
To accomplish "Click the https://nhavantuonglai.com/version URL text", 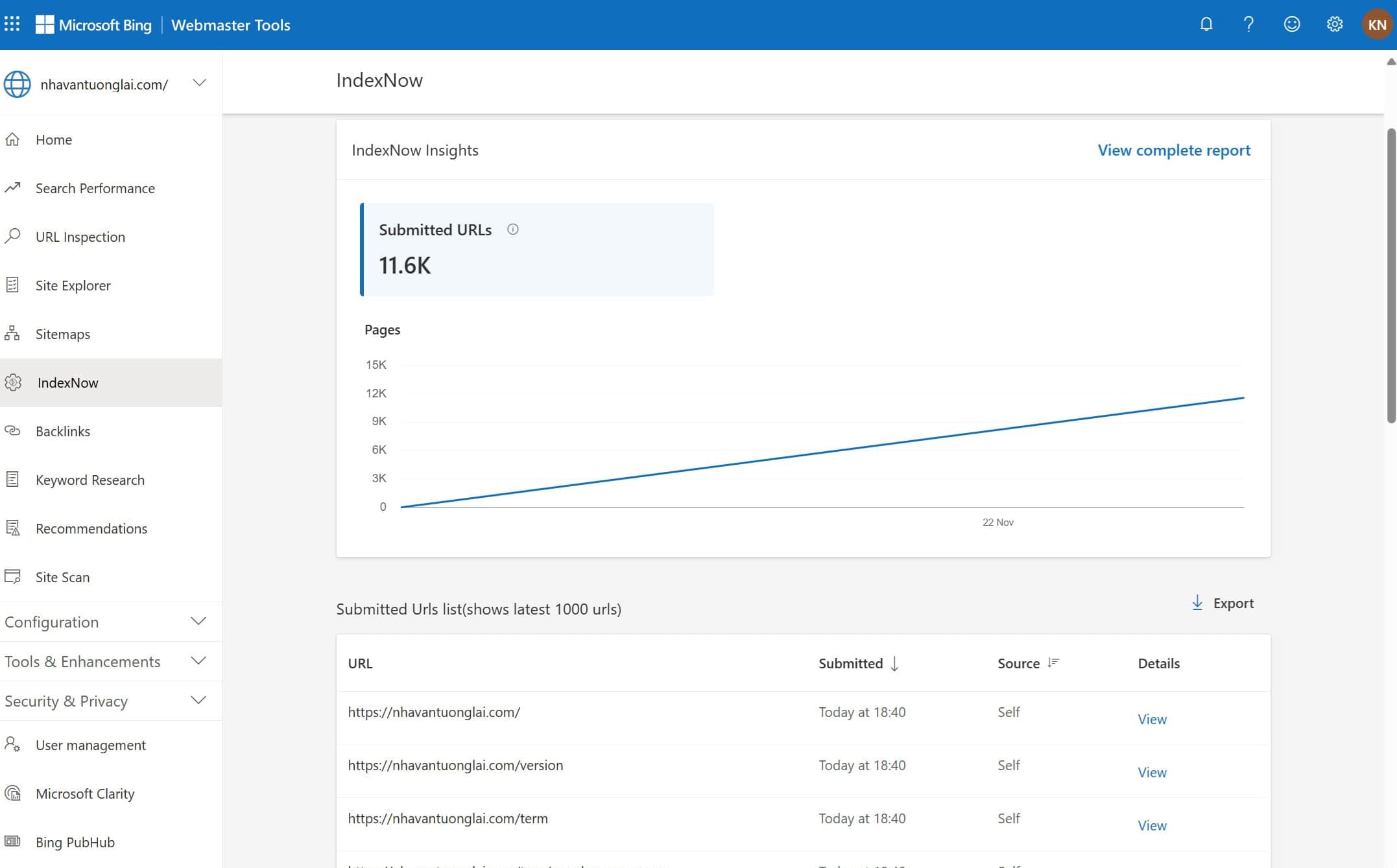I will pos(455,765).
